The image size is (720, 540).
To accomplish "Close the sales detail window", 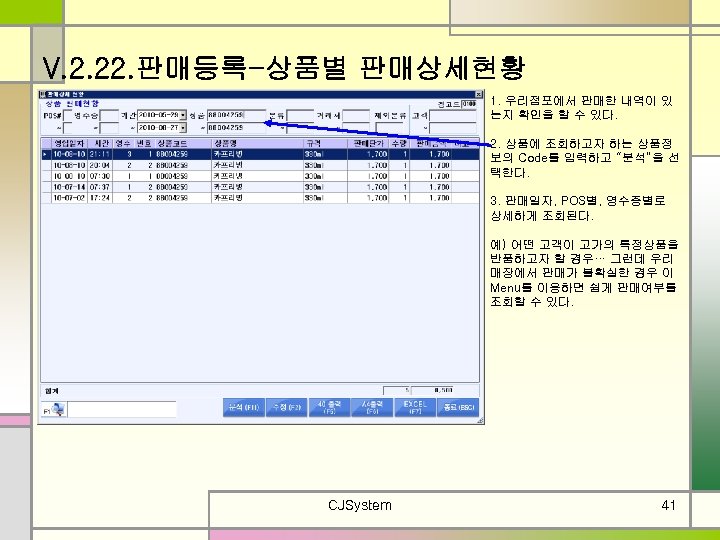I will coord(478,94).
